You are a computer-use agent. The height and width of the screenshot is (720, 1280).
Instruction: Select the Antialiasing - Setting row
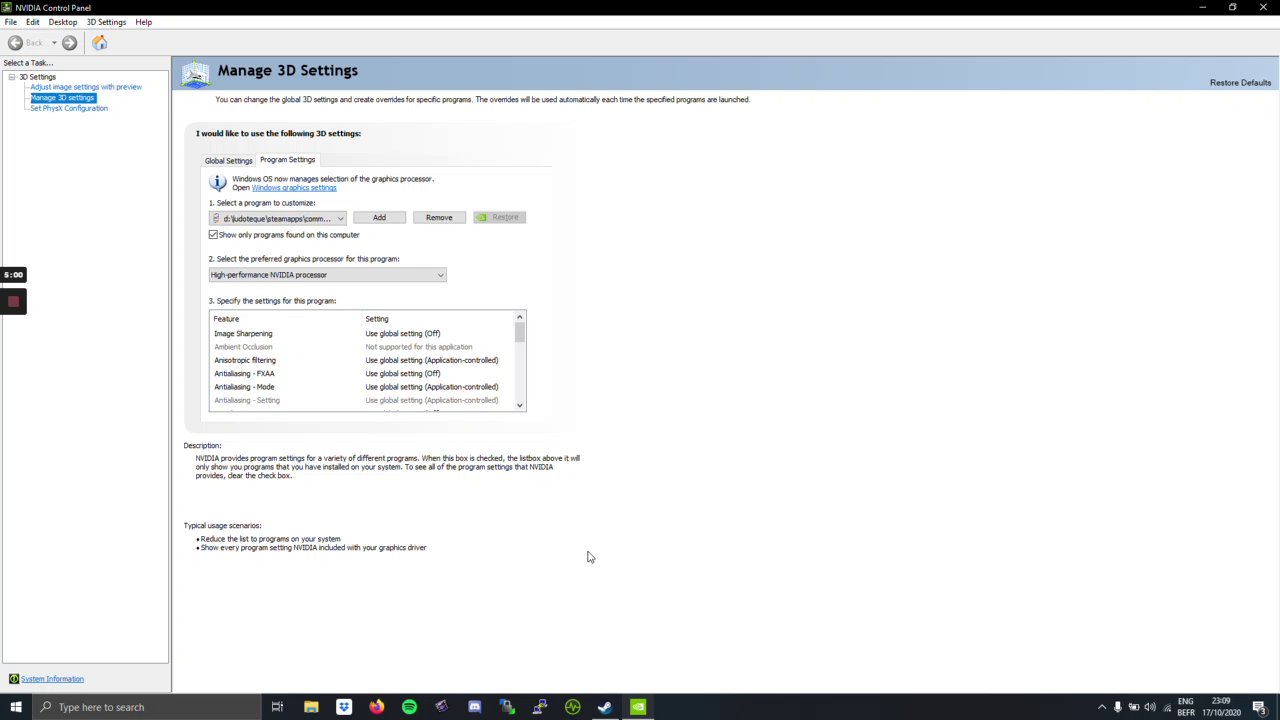(x=361, y=400)
